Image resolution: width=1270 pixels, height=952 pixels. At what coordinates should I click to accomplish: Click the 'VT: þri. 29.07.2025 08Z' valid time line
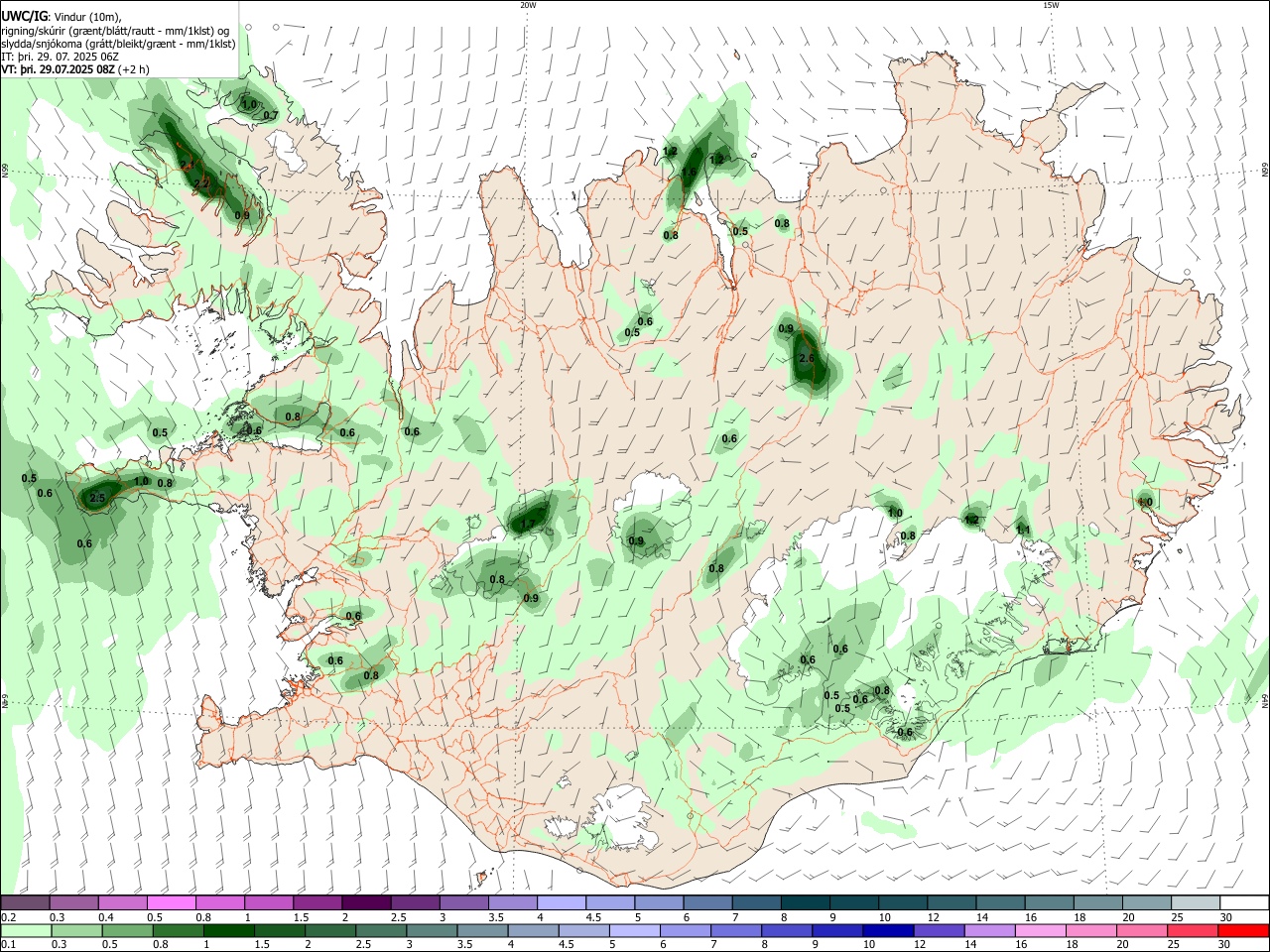pos(75,69)
